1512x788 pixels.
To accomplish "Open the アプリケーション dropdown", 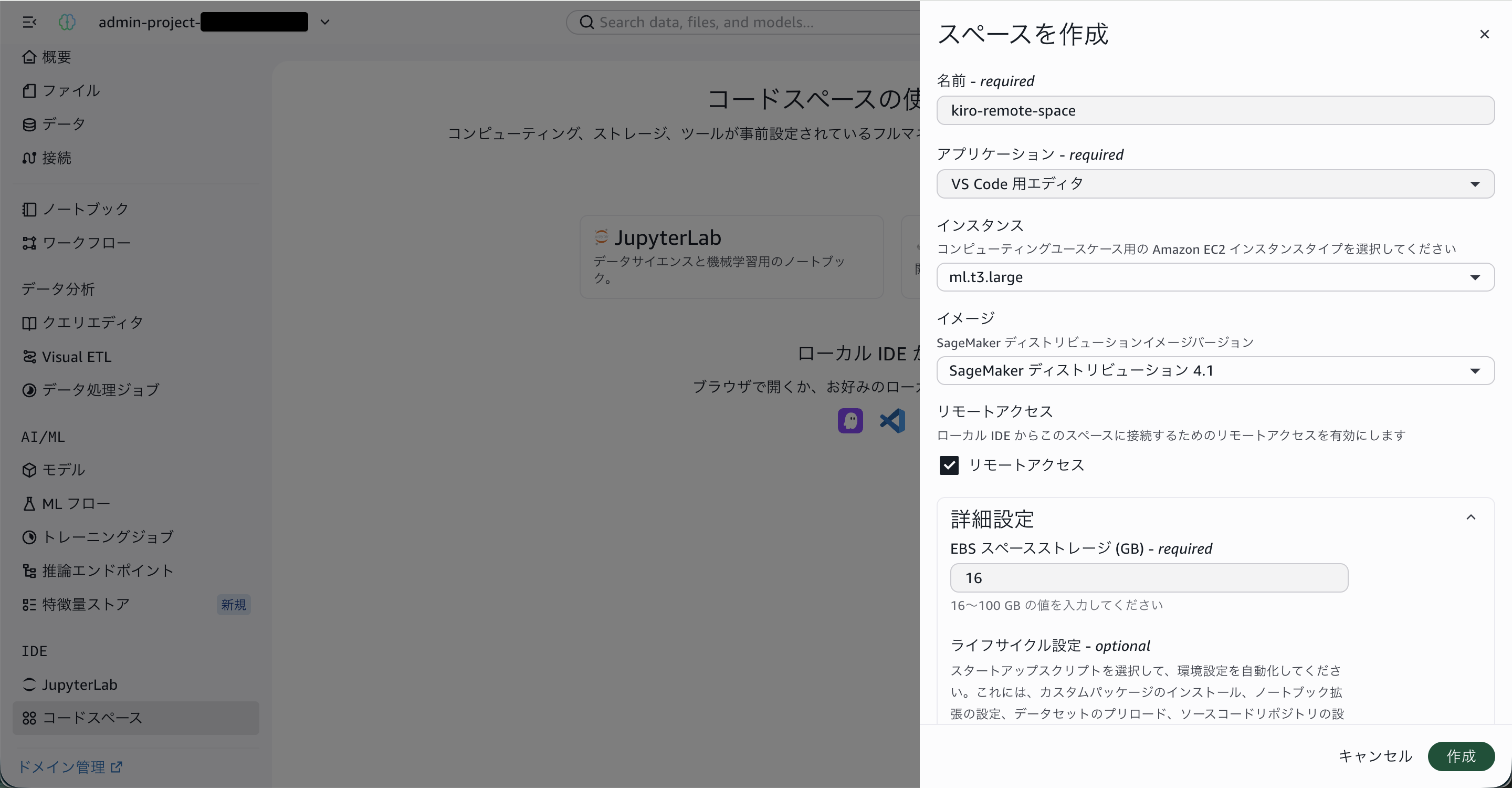I will click(1215, 184).
